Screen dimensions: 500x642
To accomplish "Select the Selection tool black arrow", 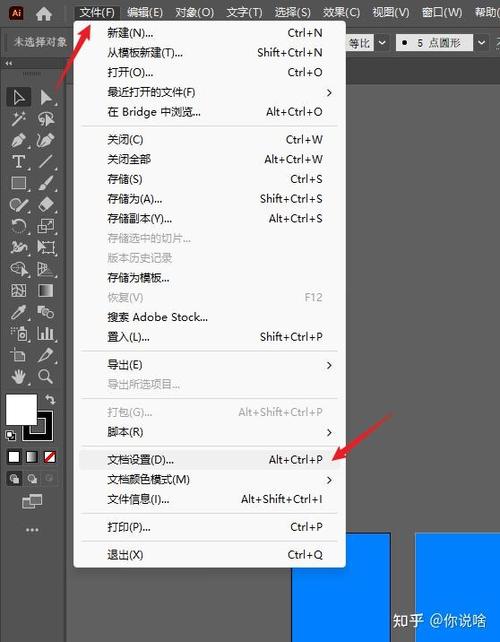I will tap(18, 97).
